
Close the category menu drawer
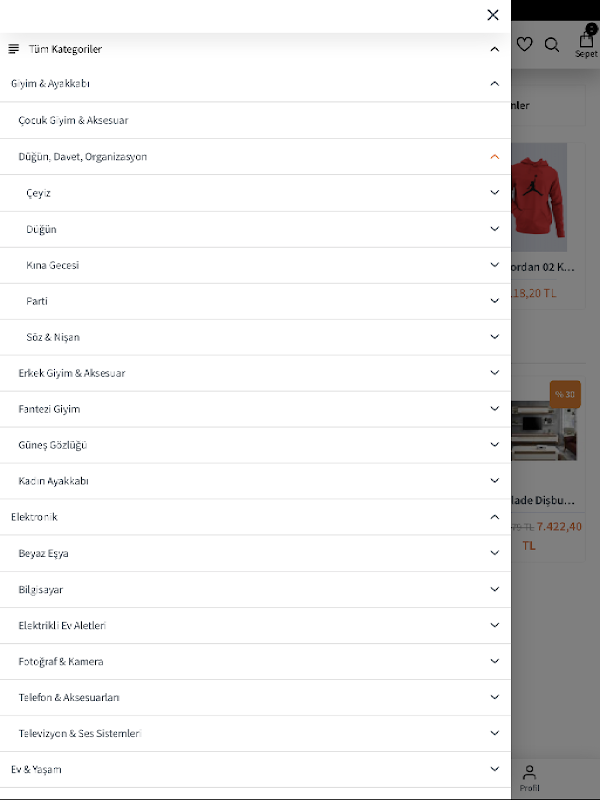493,15
